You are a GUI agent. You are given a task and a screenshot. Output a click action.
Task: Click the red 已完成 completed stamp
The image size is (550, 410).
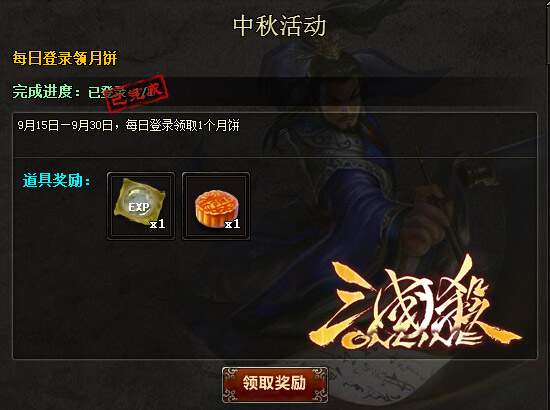coord(137,93)
